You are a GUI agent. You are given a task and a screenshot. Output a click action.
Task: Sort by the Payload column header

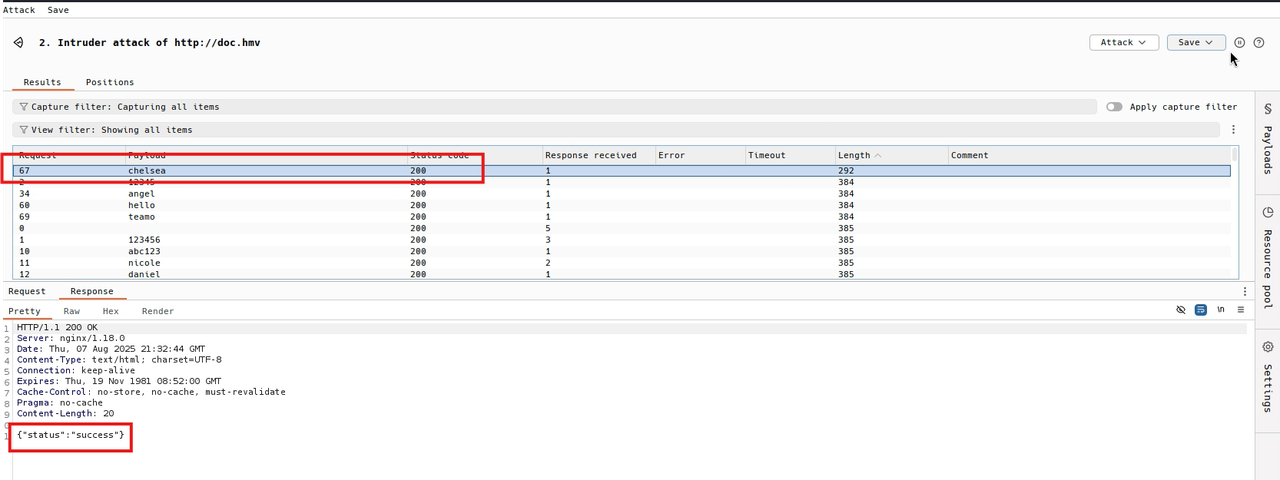coord(266,155)
